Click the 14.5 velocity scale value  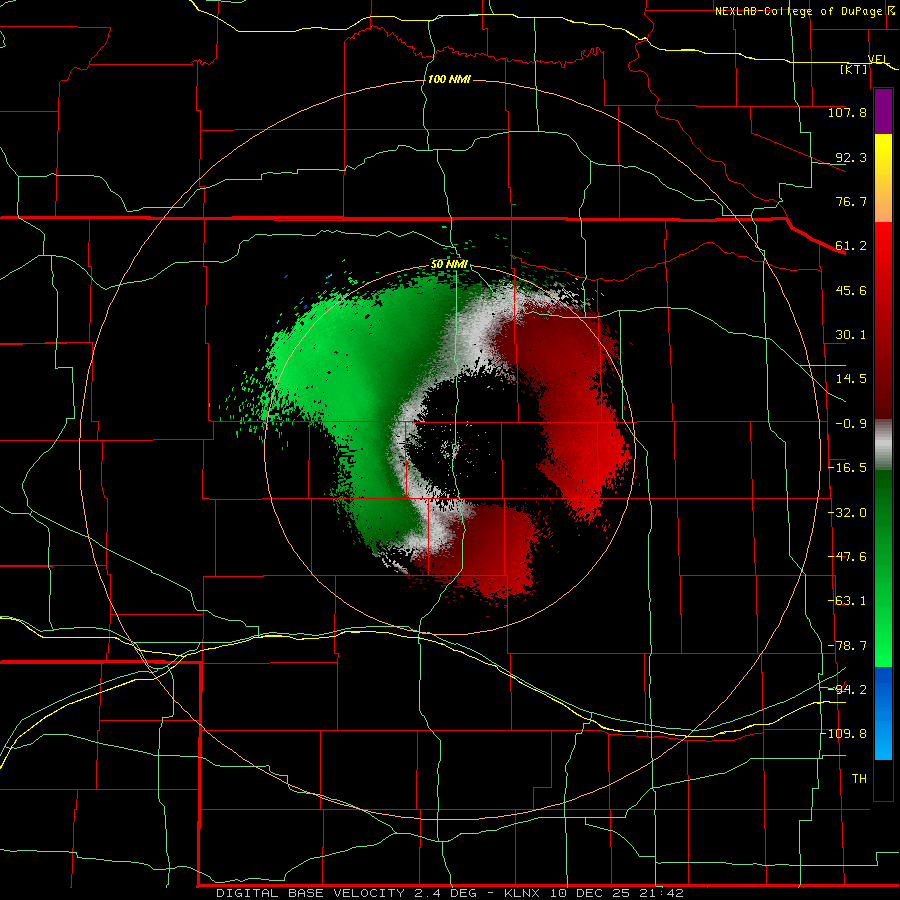(851, 379)
